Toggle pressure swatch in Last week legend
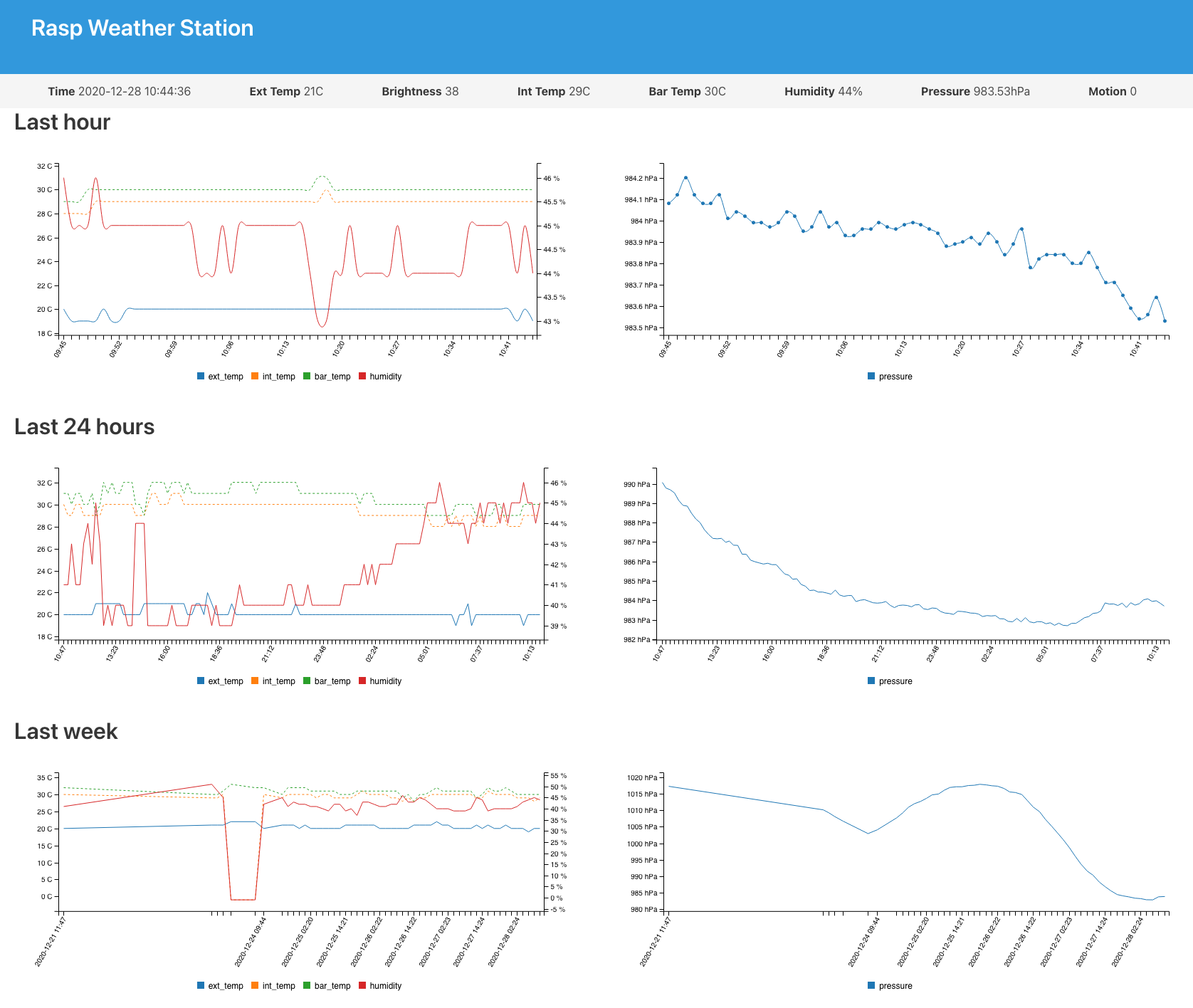The image size is (1193, 1008). point(871,985)
